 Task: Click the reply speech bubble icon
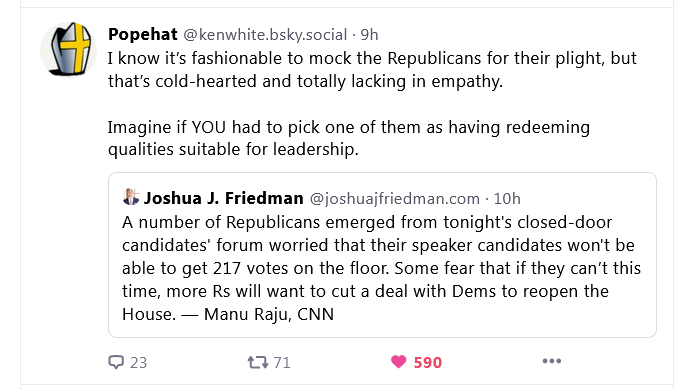[x=116, y=362]
